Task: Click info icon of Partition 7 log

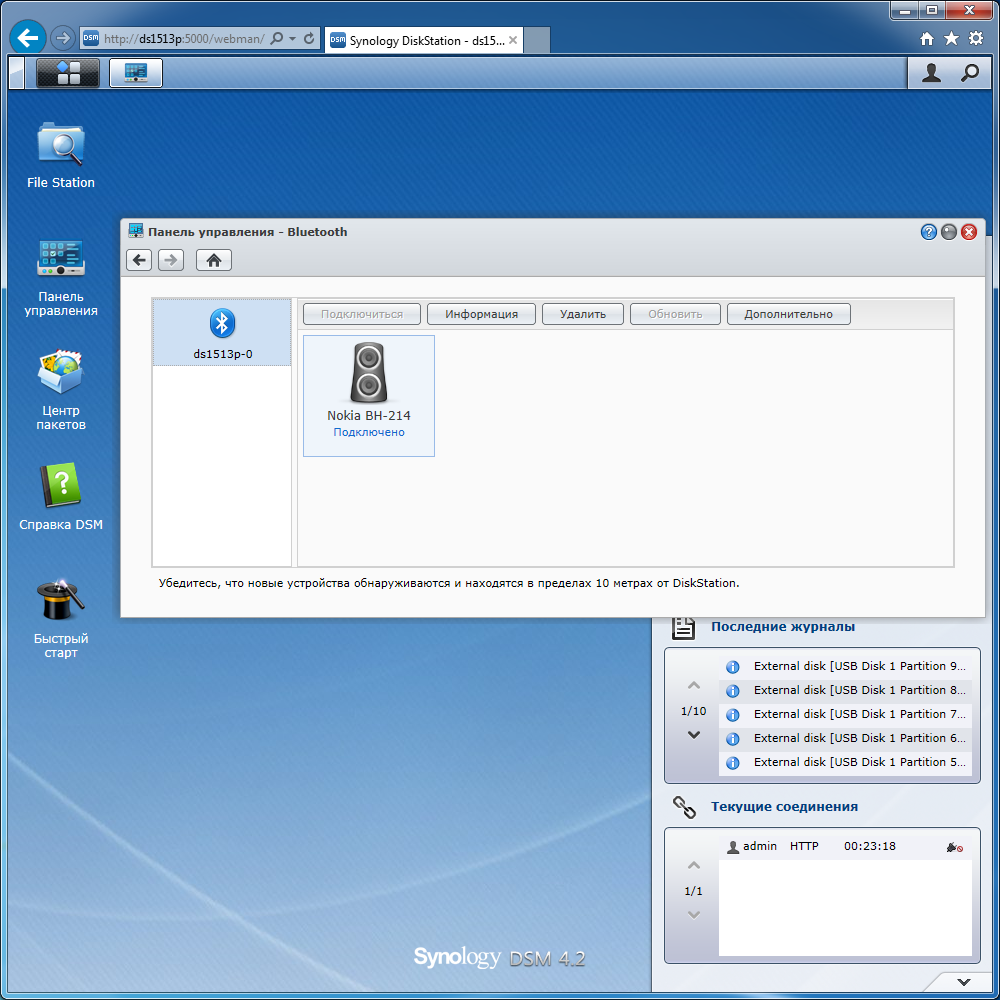Action: (x=733, y=715)
